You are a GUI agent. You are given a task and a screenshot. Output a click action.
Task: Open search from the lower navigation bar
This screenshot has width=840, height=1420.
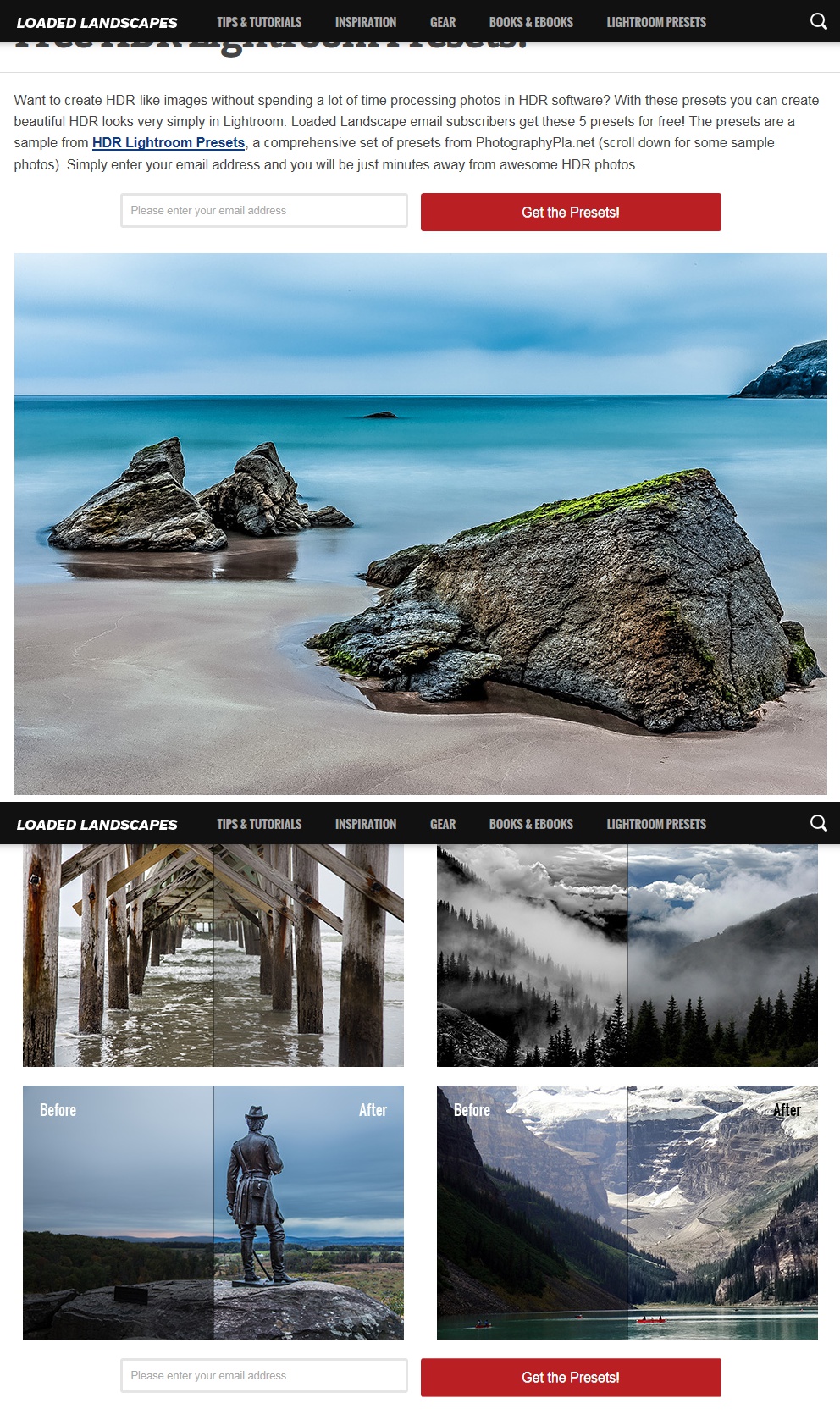click(x=818, y=823)
